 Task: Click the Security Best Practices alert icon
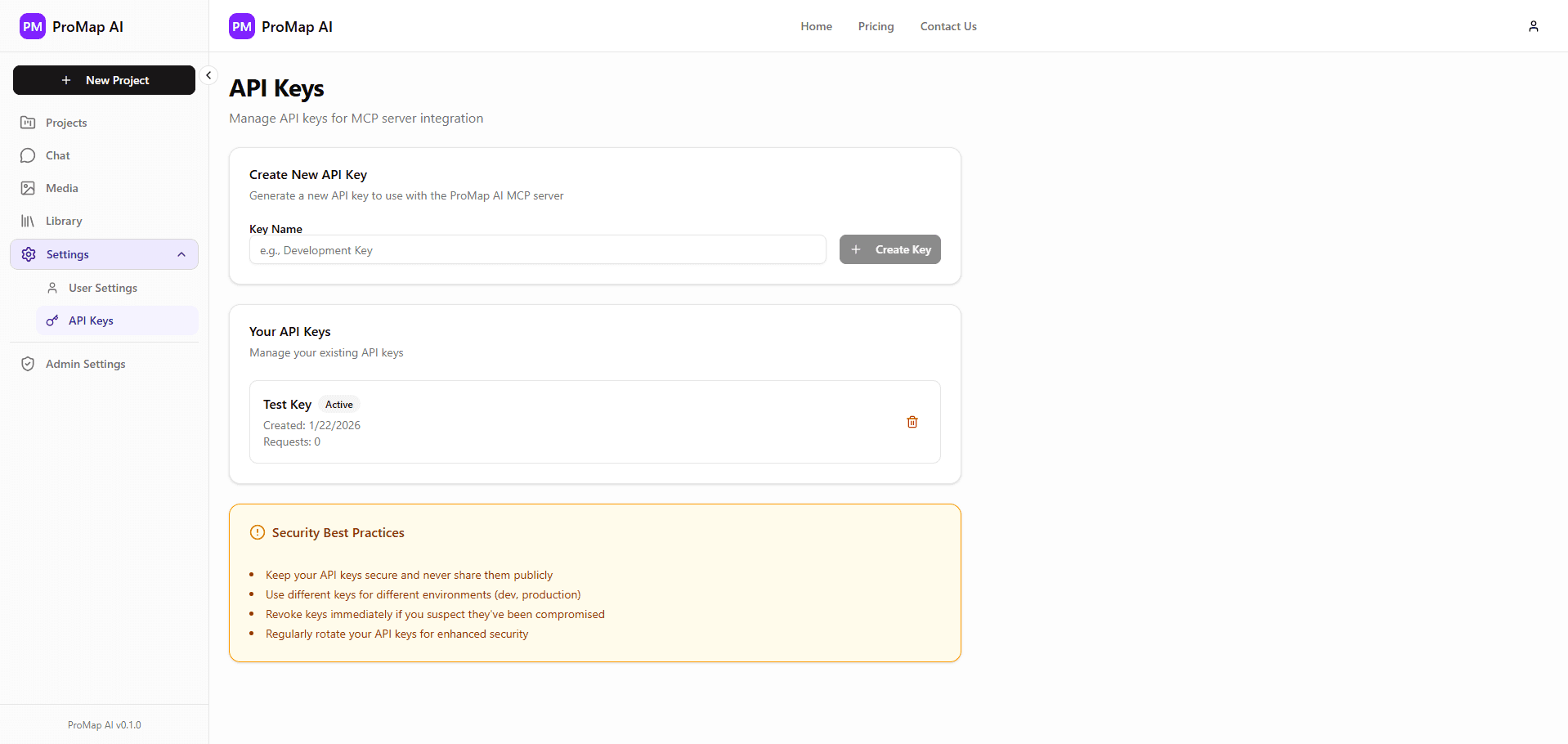tap(257, 532)
